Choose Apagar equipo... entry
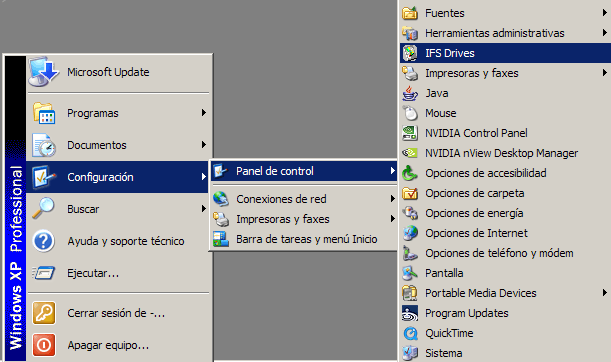The height and width of the screenshot is (362, 611). (x=118, y=345)
